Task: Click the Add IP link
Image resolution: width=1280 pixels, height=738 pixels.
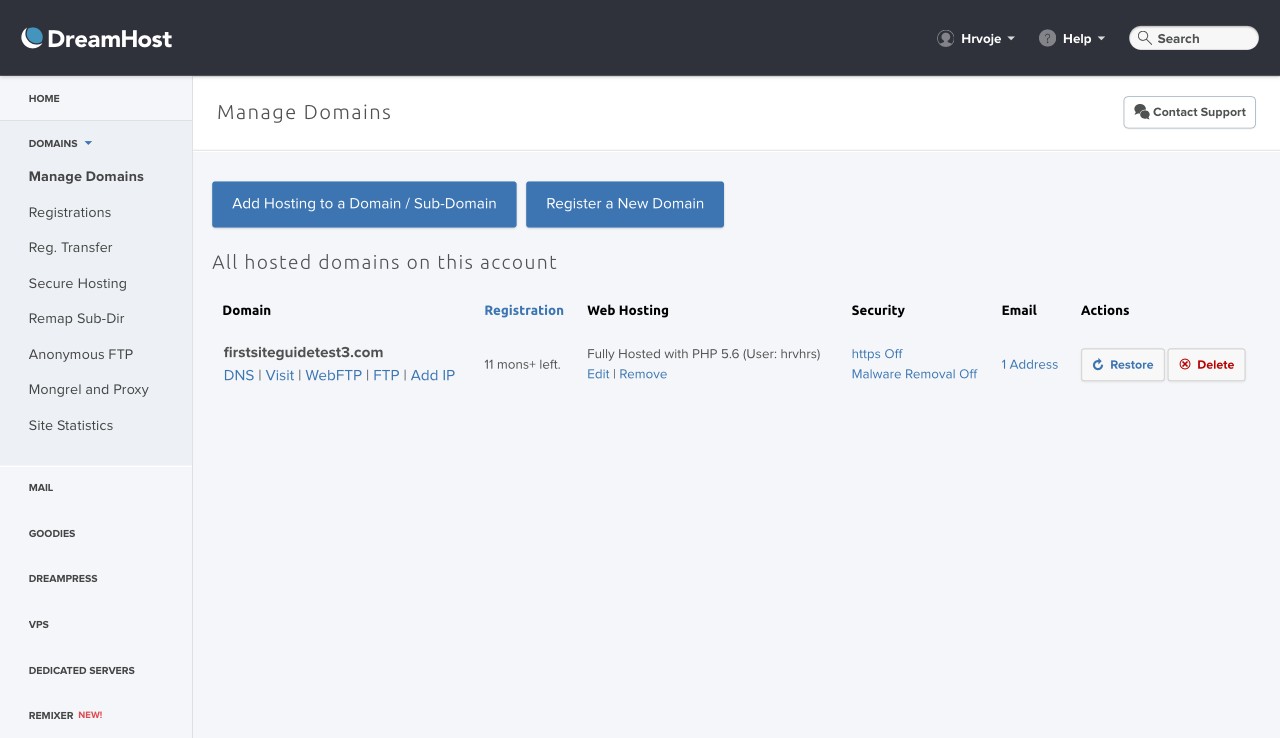Action: (x=433, y=375)
